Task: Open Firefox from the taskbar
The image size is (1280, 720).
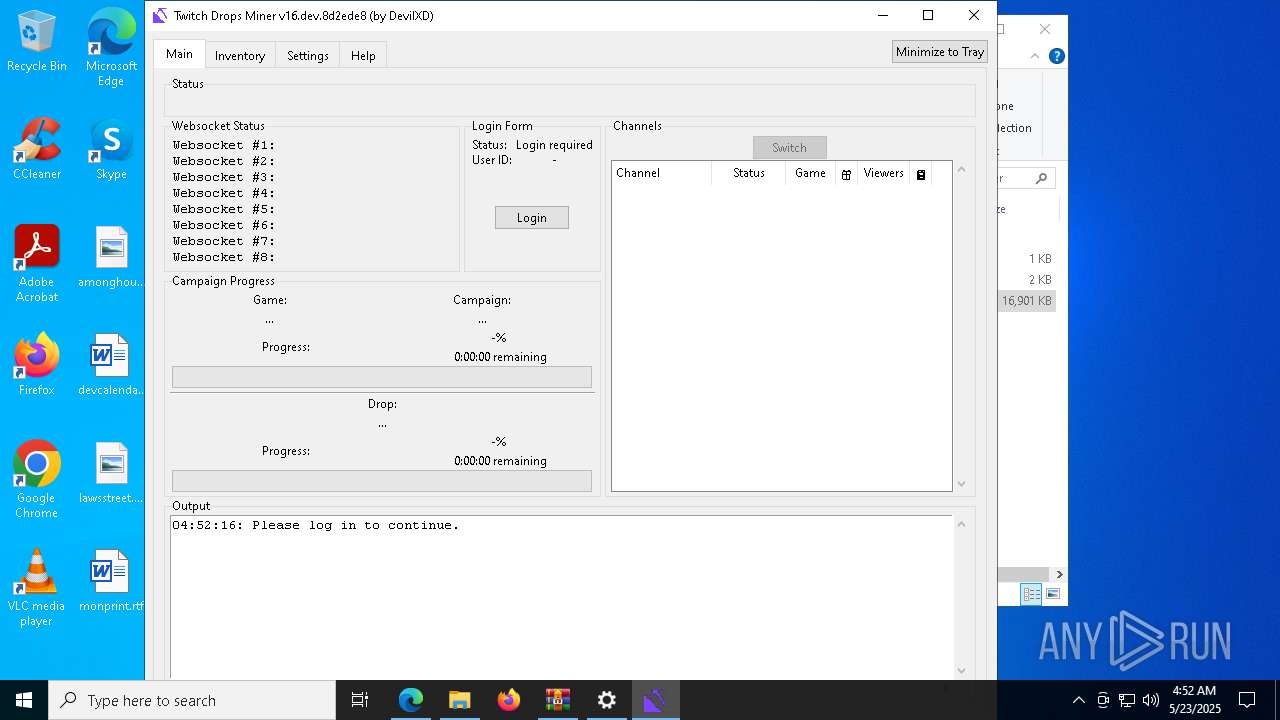Action: (x=509, y=700)
